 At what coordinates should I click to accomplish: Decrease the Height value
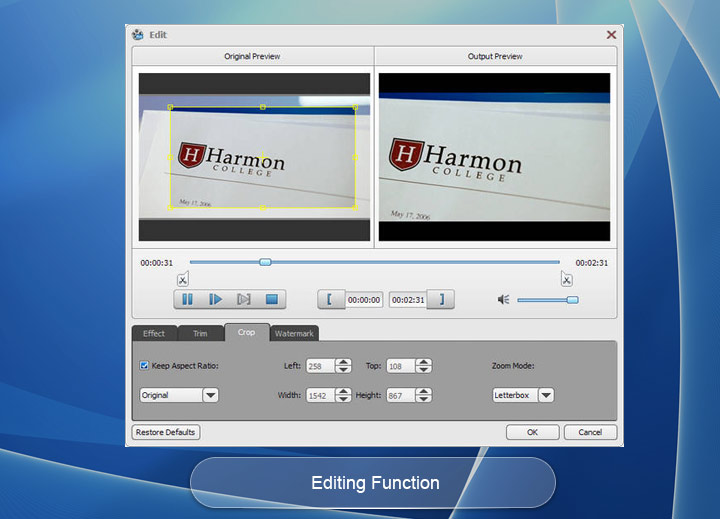423,399
